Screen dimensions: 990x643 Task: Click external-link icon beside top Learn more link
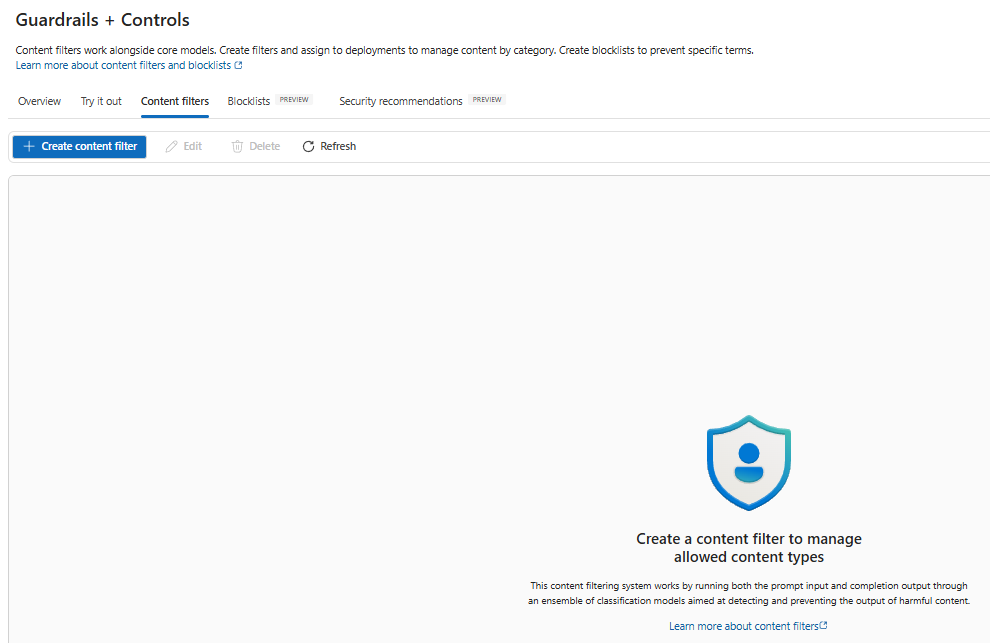[238, 65]
